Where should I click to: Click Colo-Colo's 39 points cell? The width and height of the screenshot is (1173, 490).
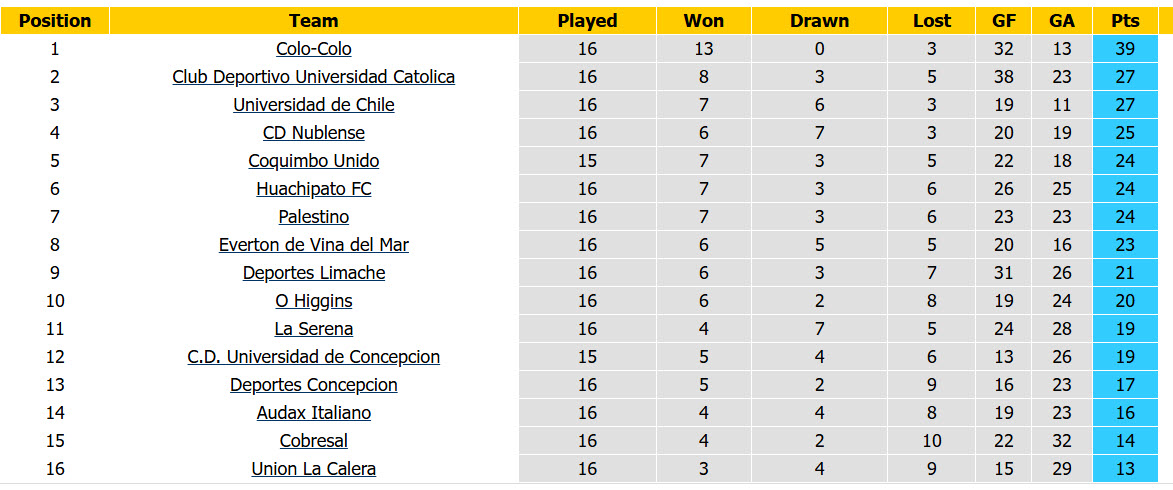tap(1125, 49)
